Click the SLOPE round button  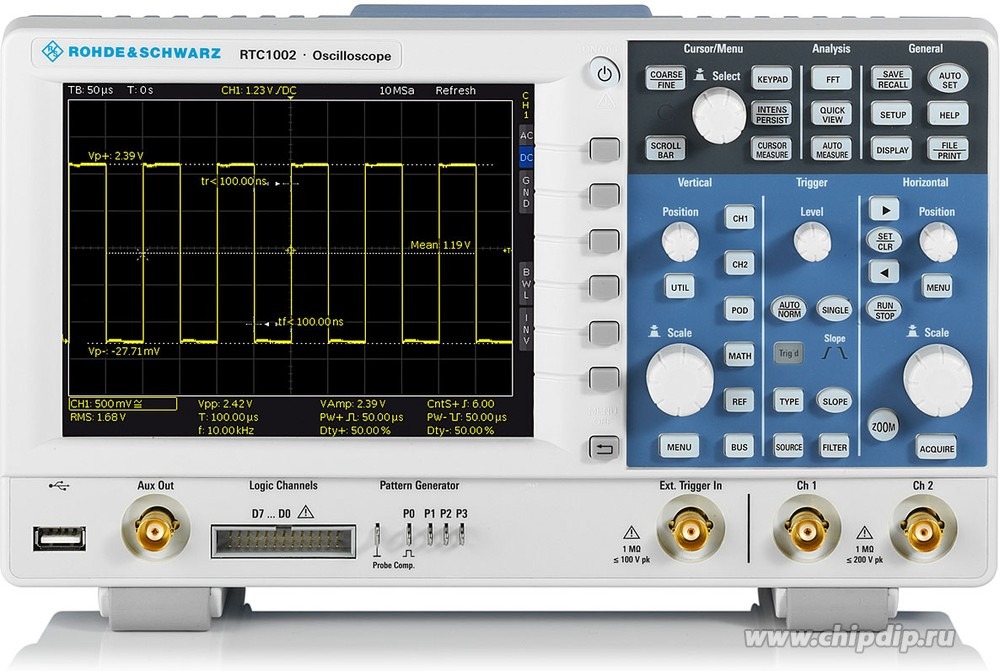pyautogui.click(x=834, y=401)
